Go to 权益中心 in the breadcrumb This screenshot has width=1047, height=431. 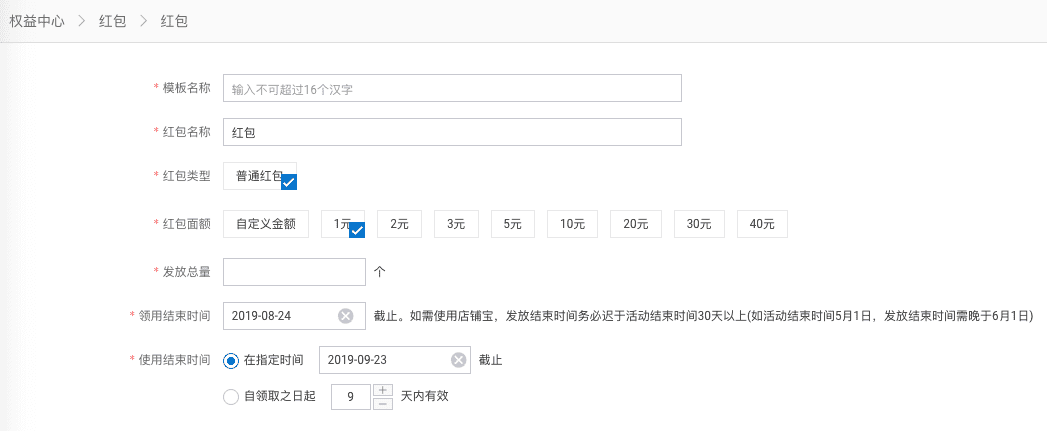click(x=37, y=21)
